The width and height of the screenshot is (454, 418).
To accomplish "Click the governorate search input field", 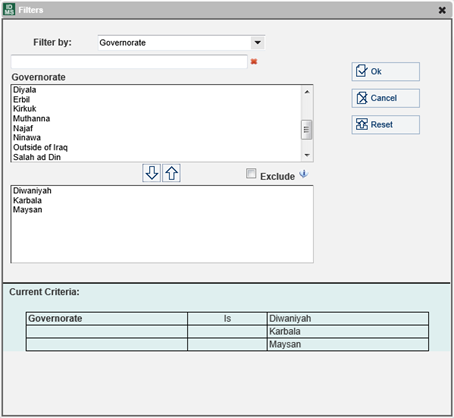I will tap(129, 62).
